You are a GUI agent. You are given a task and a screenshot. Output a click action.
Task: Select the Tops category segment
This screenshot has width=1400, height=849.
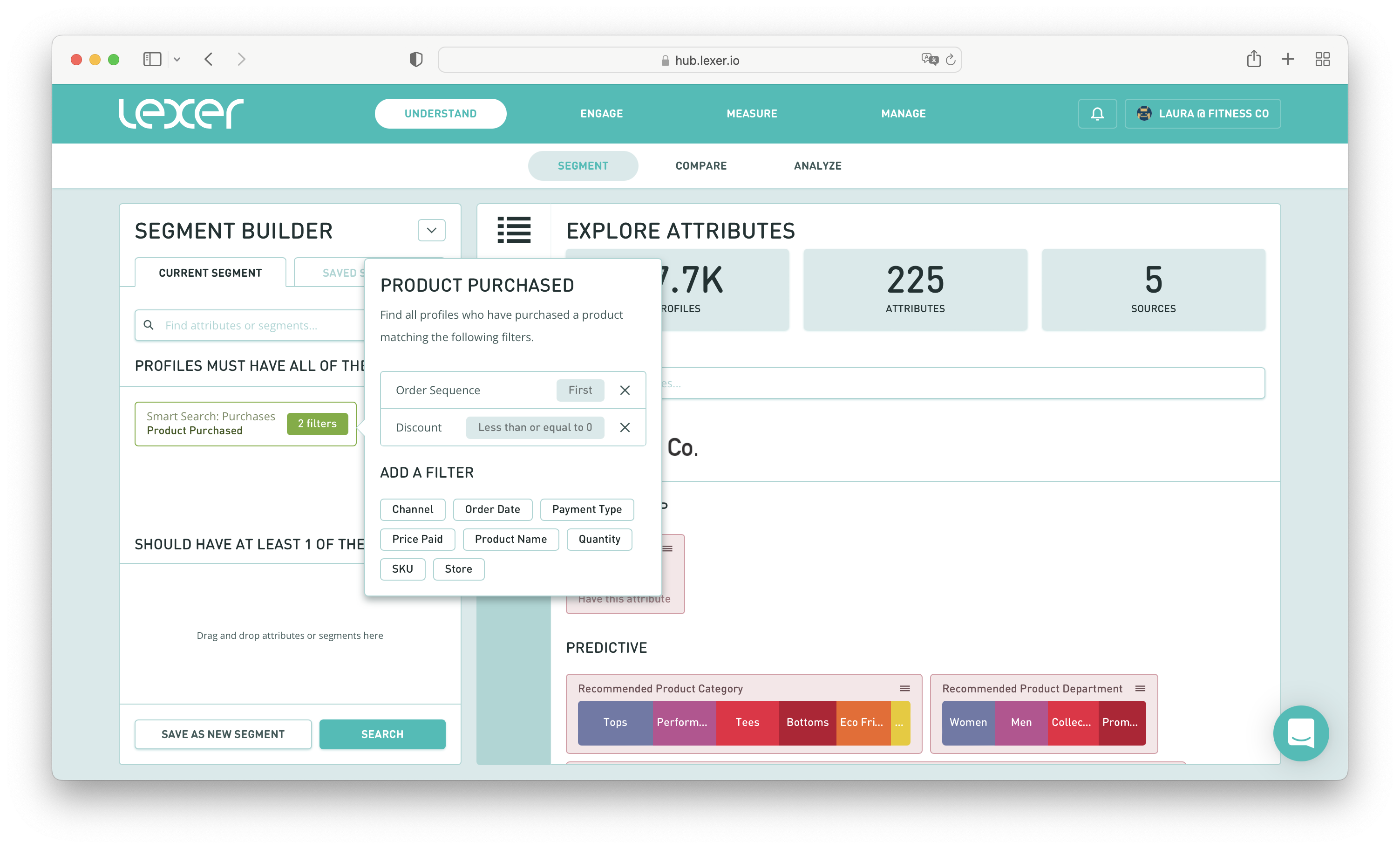point(615,723)
